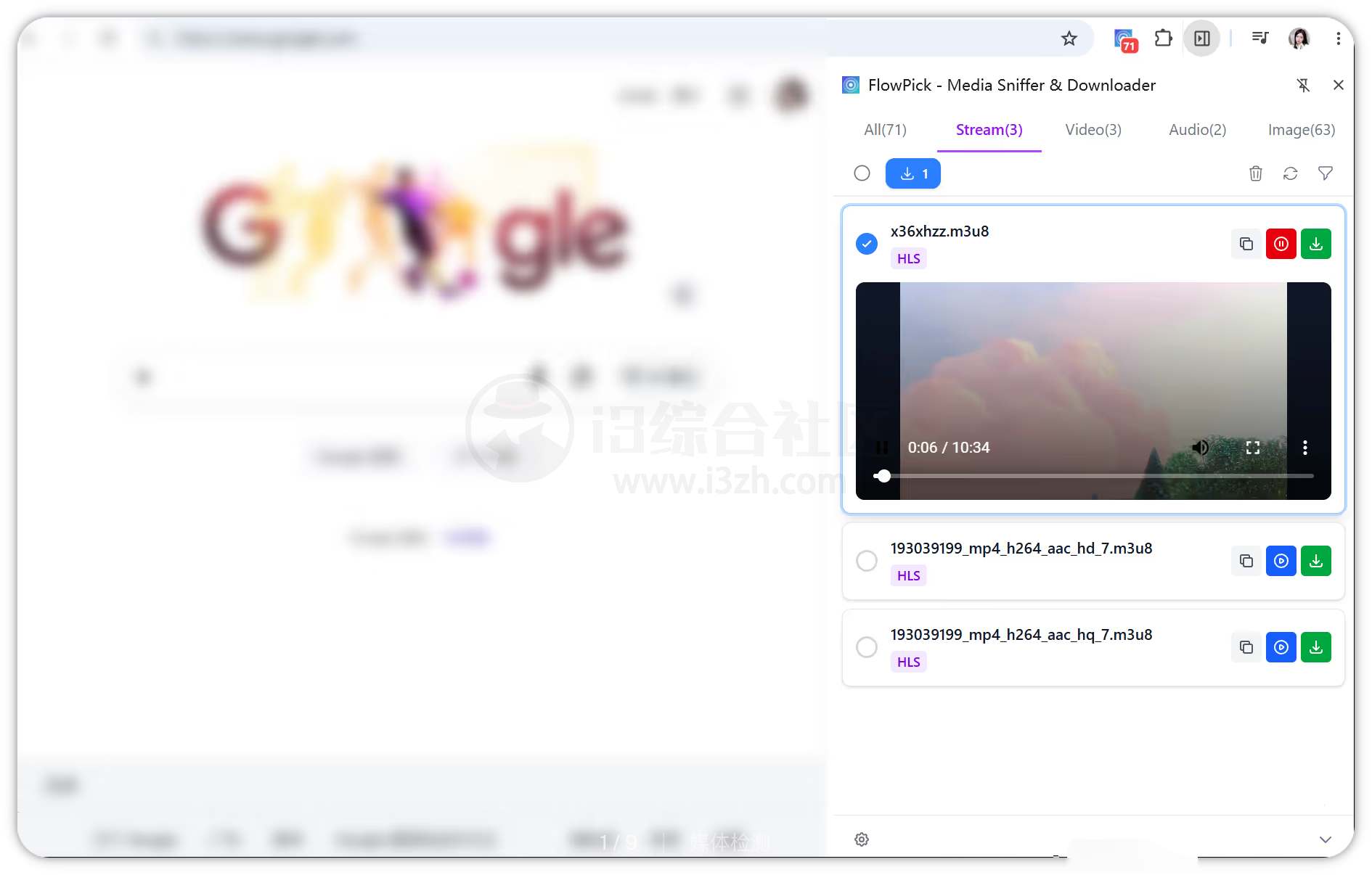
Task: Copy the 193039199_mp4_h264_aac_hq_7.m3u8 link
Action: click(x=1246, y=647)
